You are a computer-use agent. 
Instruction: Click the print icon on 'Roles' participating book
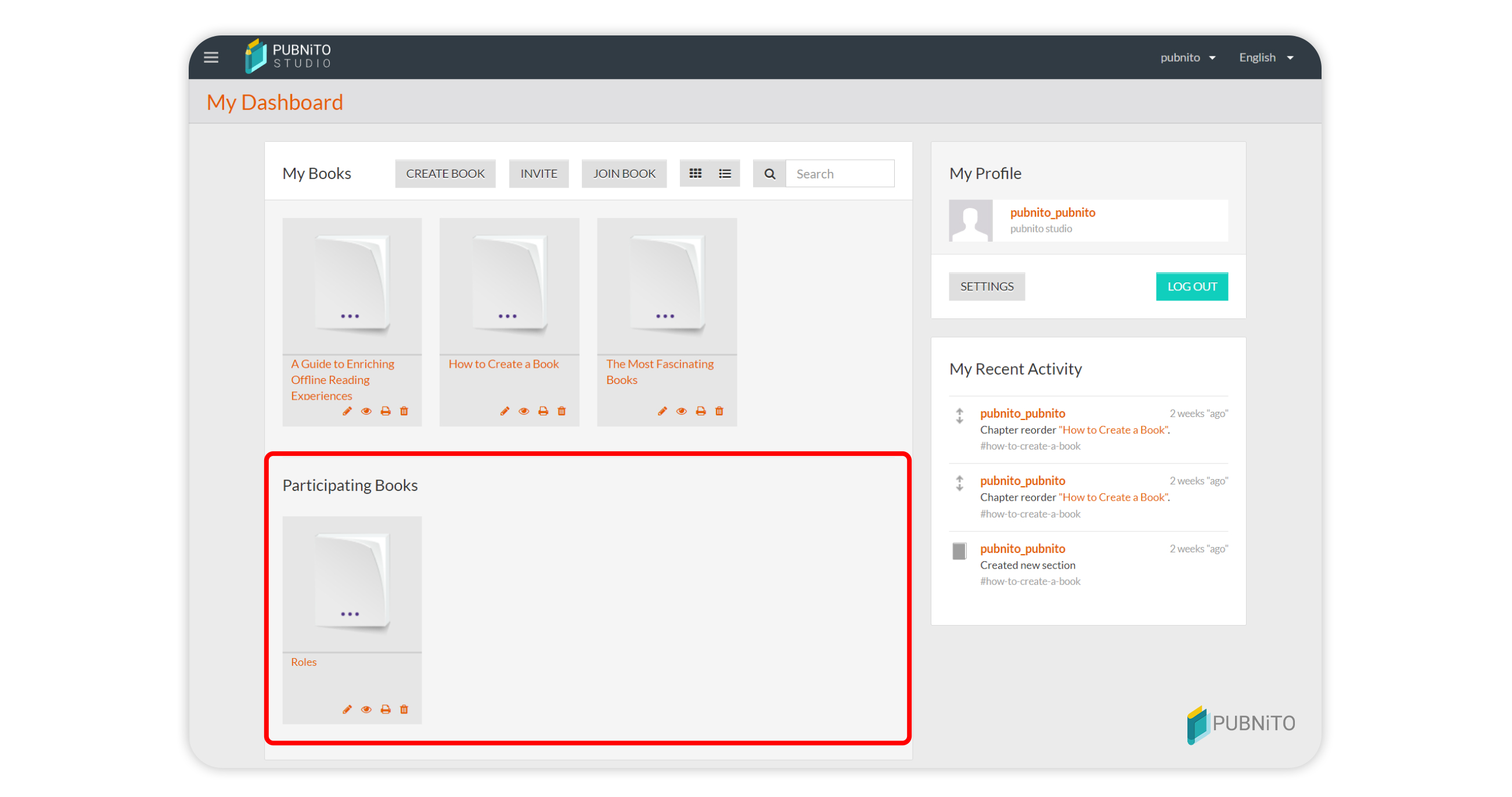click(385, 708)
